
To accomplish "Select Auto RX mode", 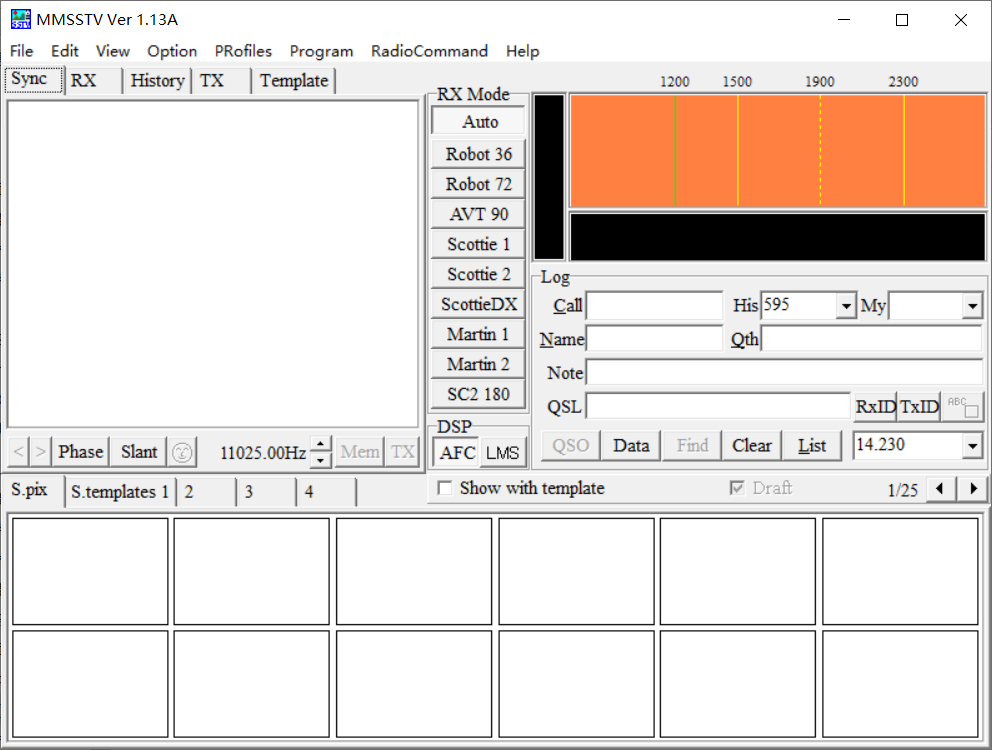I will (x=478, y=122).
